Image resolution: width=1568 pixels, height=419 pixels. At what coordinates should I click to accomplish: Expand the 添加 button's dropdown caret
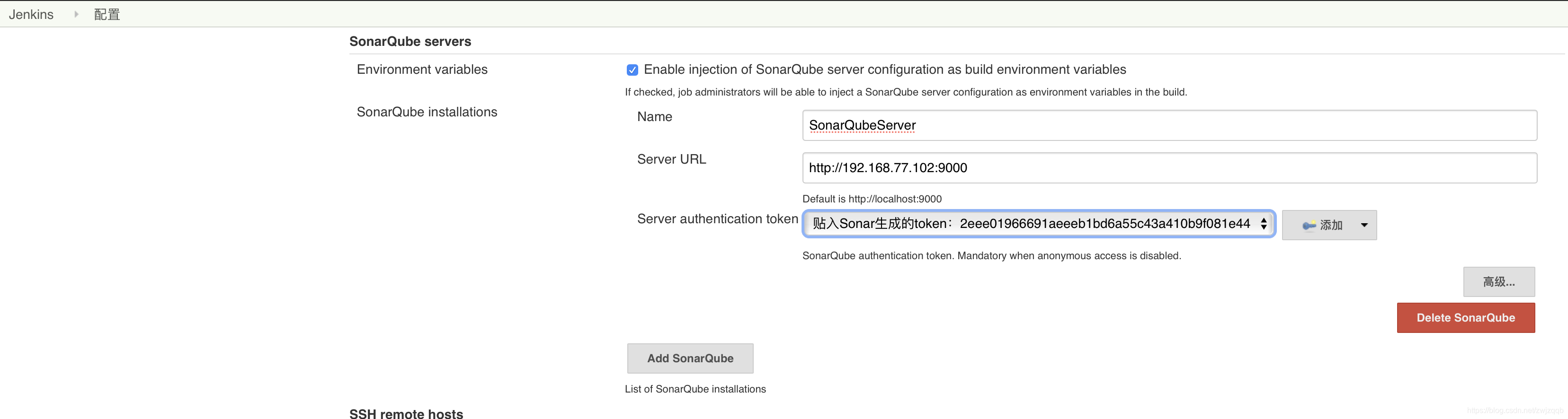click(1364, 226)
